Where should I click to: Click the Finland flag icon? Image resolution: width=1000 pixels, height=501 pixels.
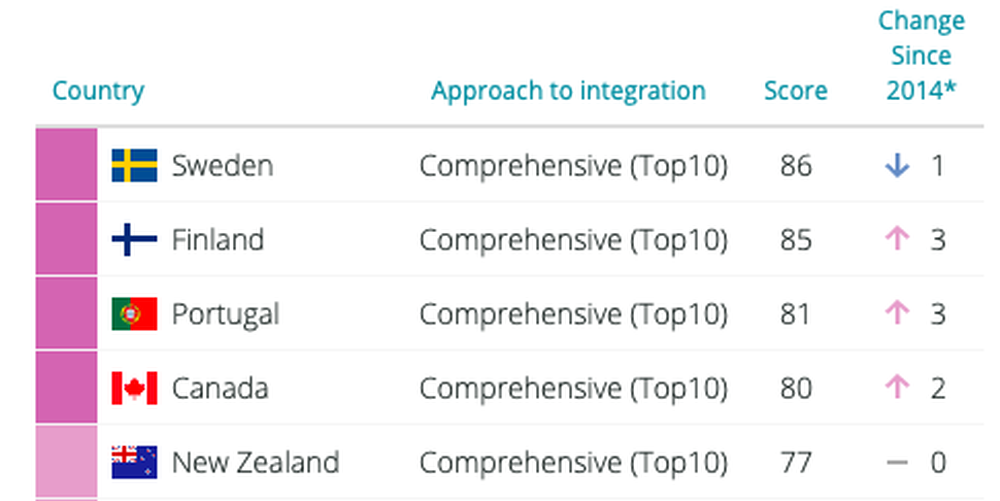pos(134,240)
